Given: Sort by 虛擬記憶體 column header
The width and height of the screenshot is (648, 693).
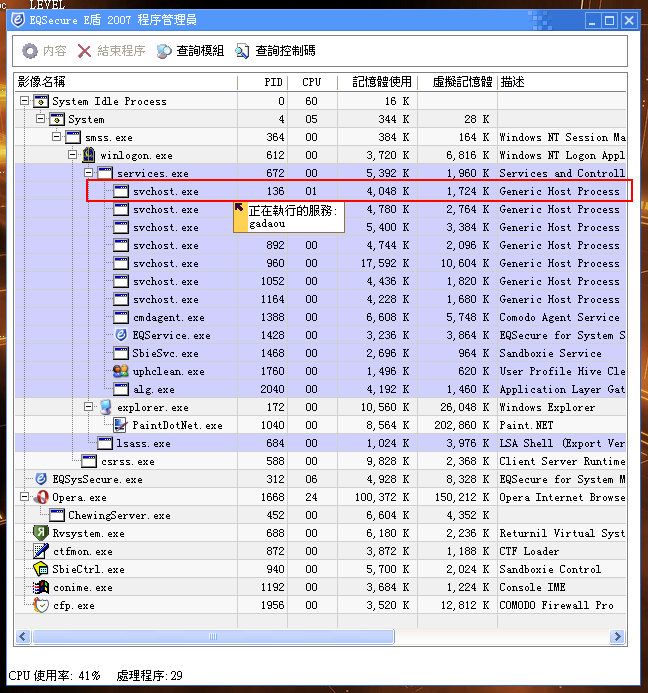Looking at the screenshot, I should coord(457,82).
